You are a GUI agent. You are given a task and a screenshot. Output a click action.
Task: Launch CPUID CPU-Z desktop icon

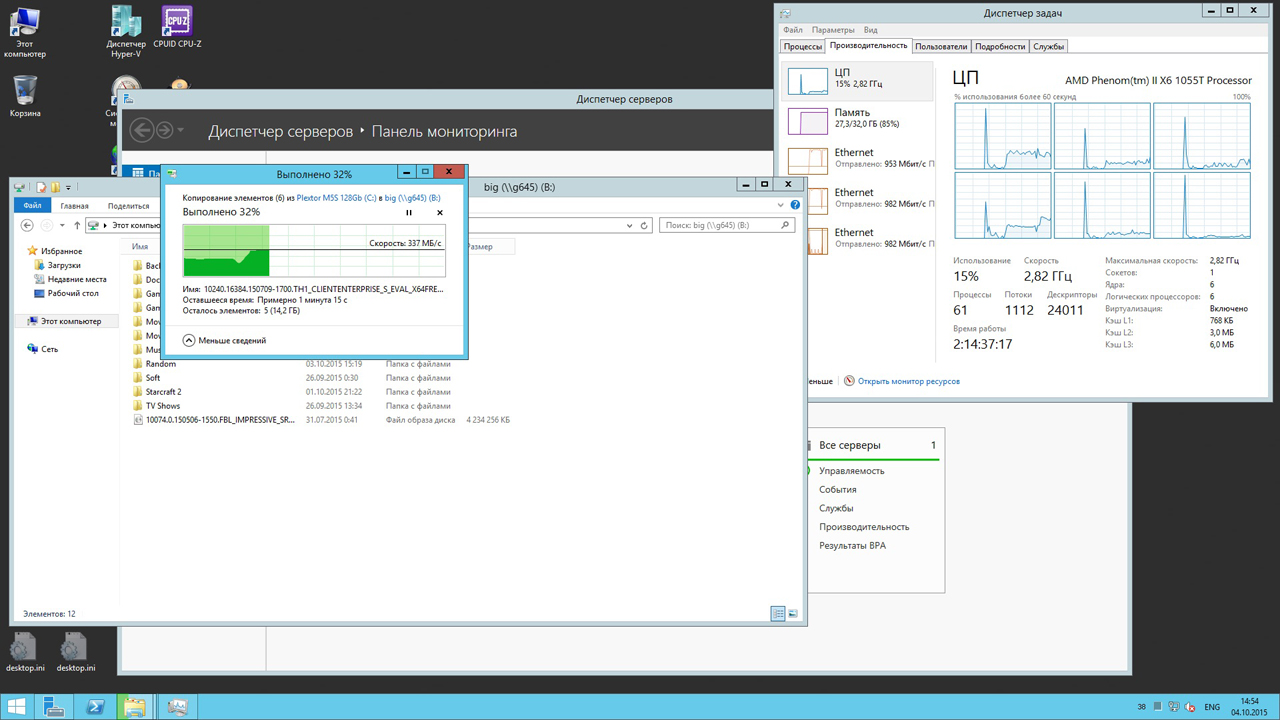pyautogui.click(x=177, y=27)
